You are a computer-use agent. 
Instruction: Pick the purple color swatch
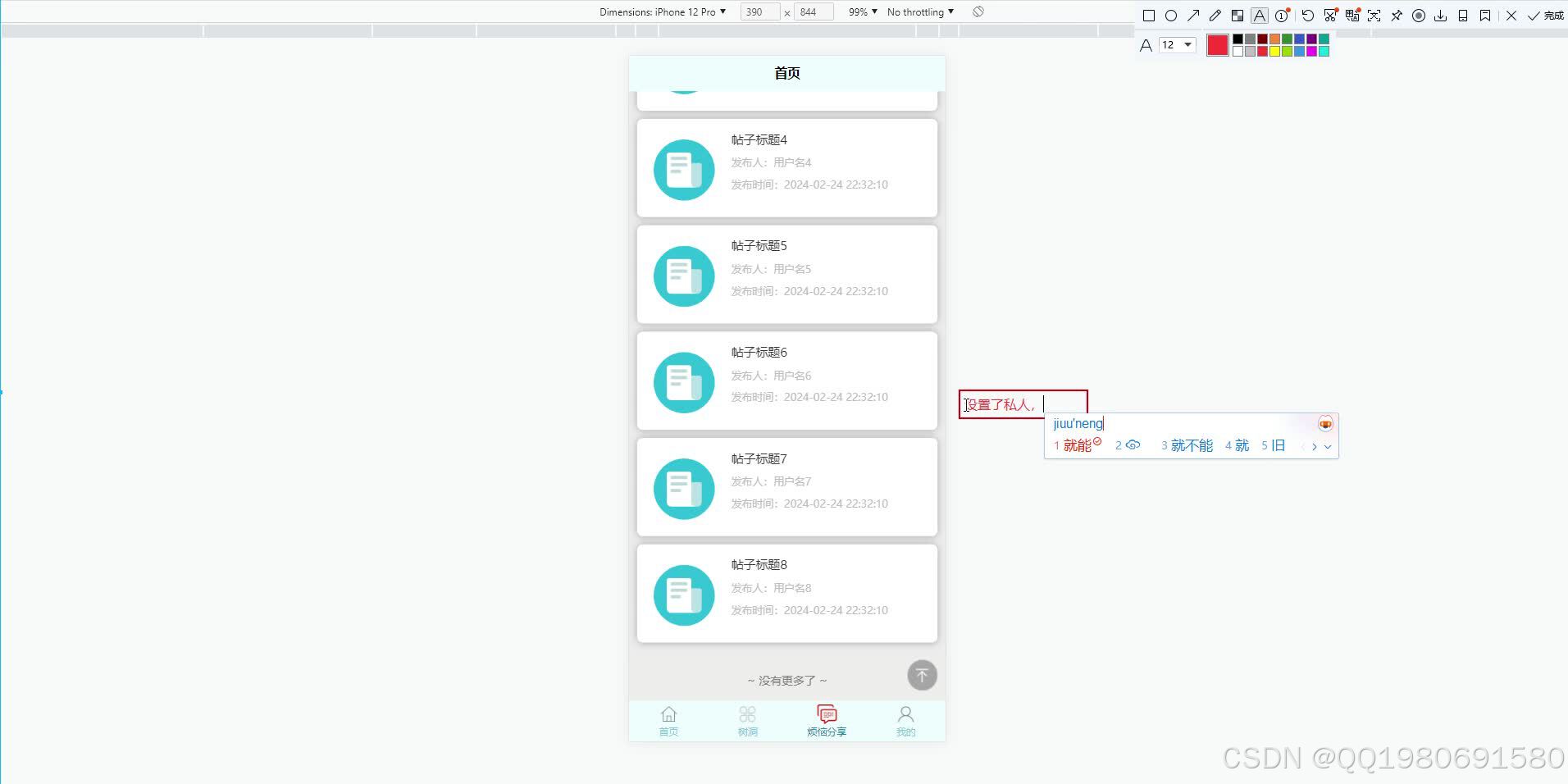click(1311, 39)
